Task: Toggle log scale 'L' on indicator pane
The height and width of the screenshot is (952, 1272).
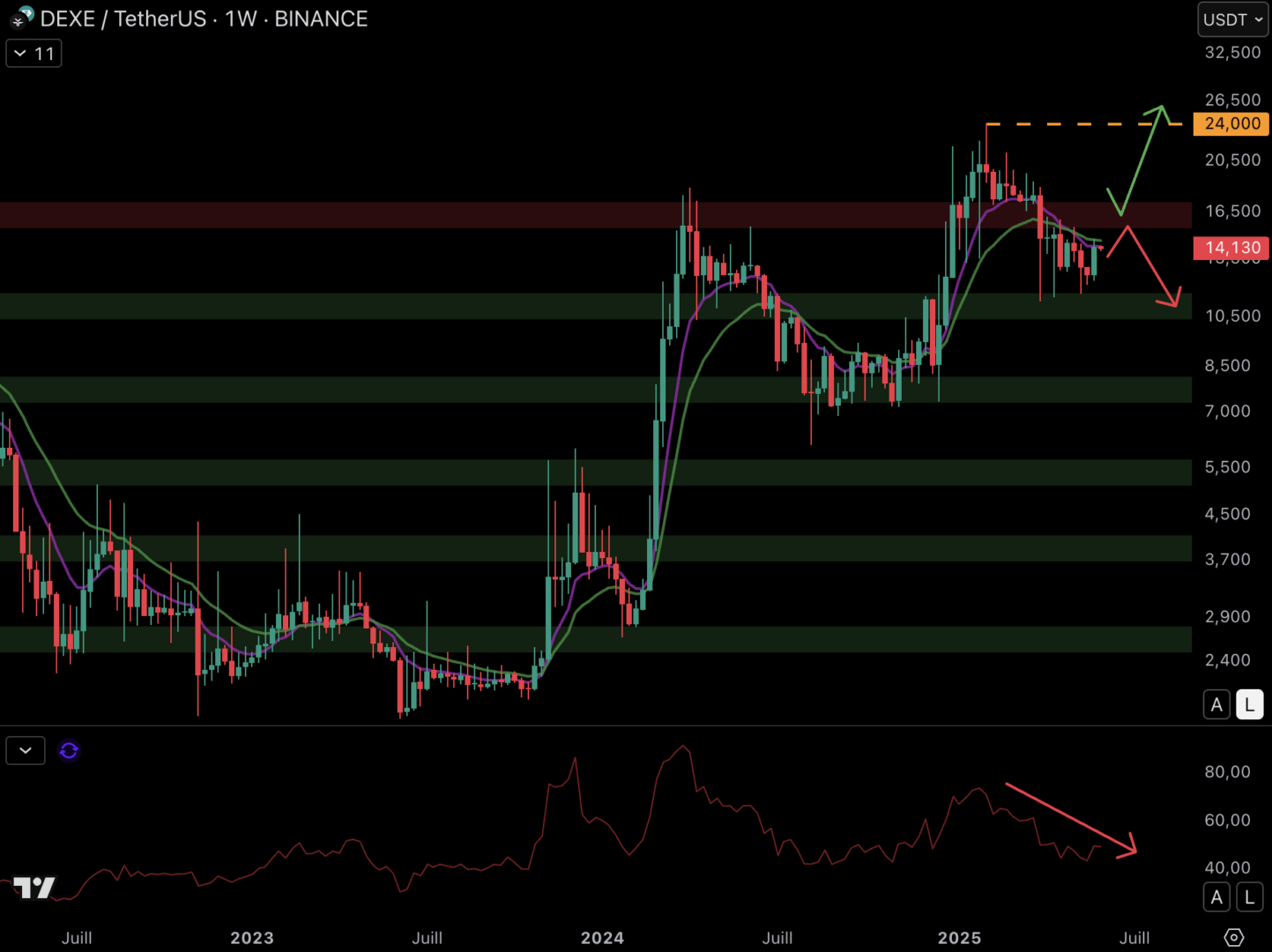Action: (1249, 897)
